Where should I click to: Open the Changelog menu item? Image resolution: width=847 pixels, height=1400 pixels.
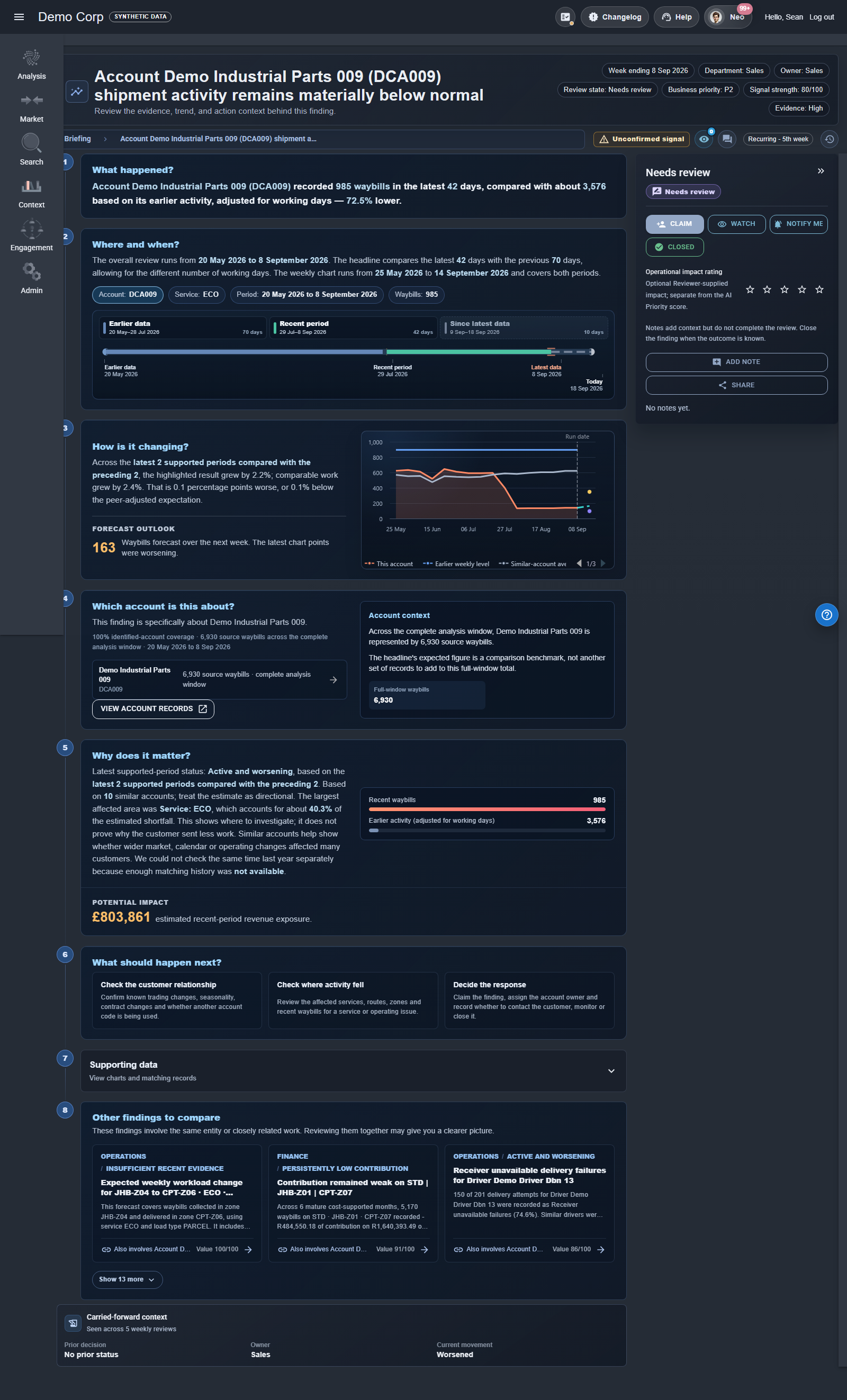coord(615,17)
